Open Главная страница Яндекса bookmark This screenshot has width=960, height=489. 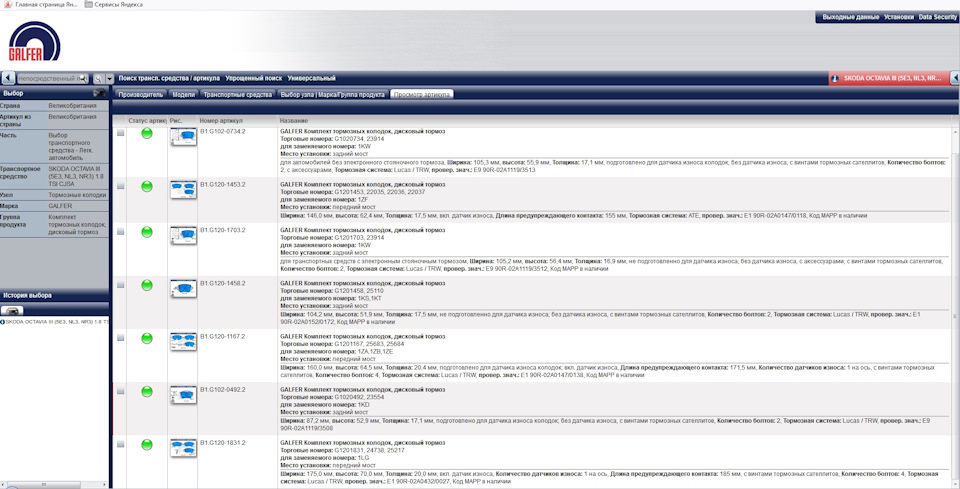pyautogui.click(x=41, y=4)
